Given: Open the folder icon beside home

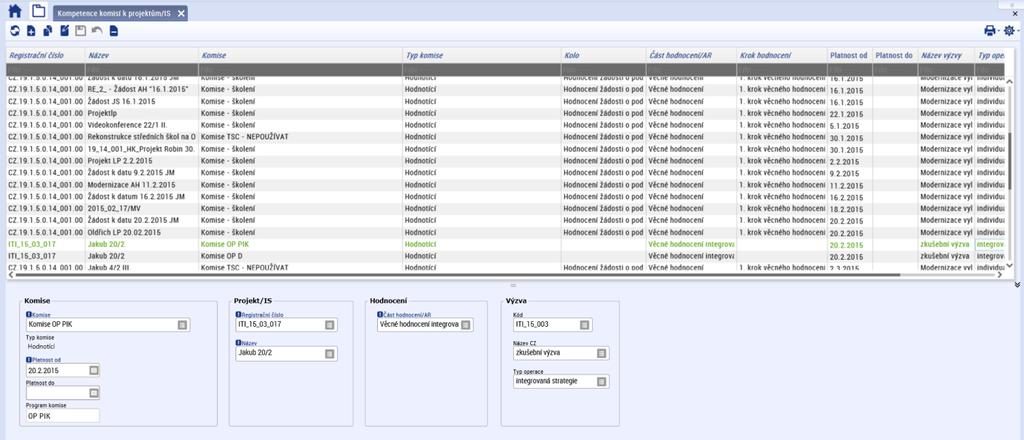Looking at the screenshot, I should (39, 11).
